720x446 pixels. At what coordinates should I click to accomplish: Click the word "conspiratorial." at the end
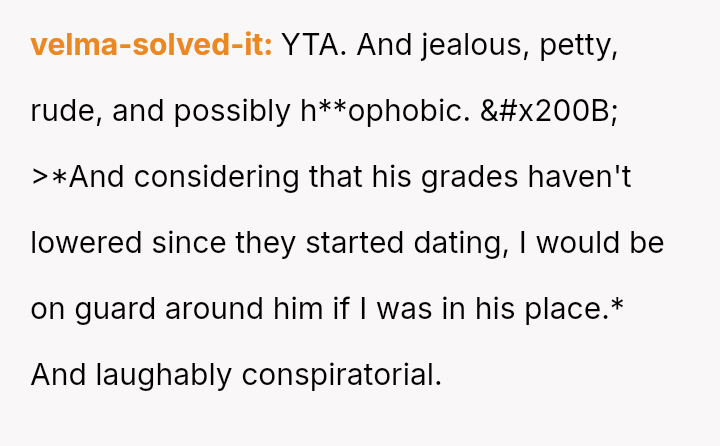[x=341, y=375]
